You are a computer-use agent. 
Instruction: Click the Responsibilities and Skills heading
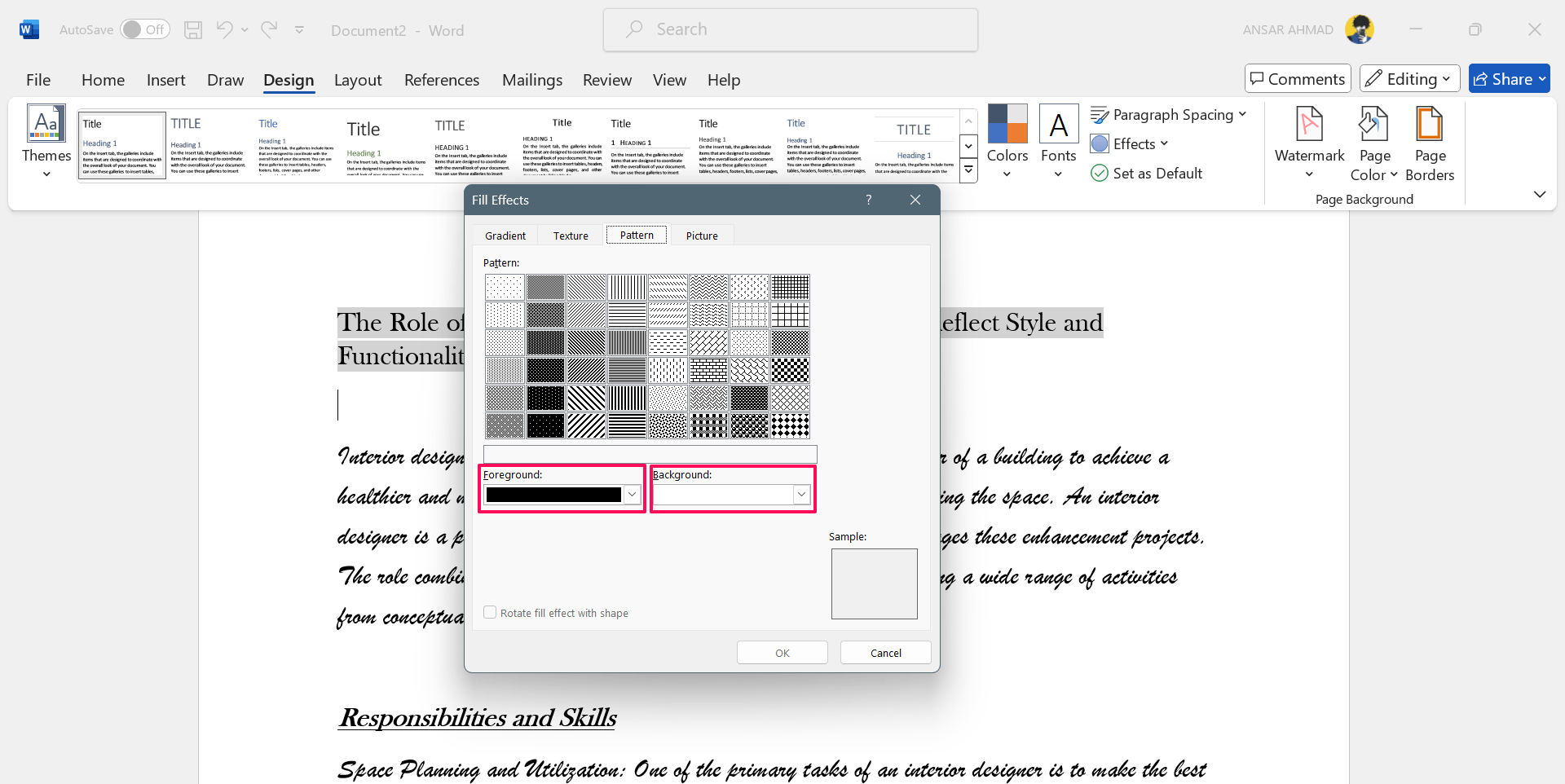478,717
